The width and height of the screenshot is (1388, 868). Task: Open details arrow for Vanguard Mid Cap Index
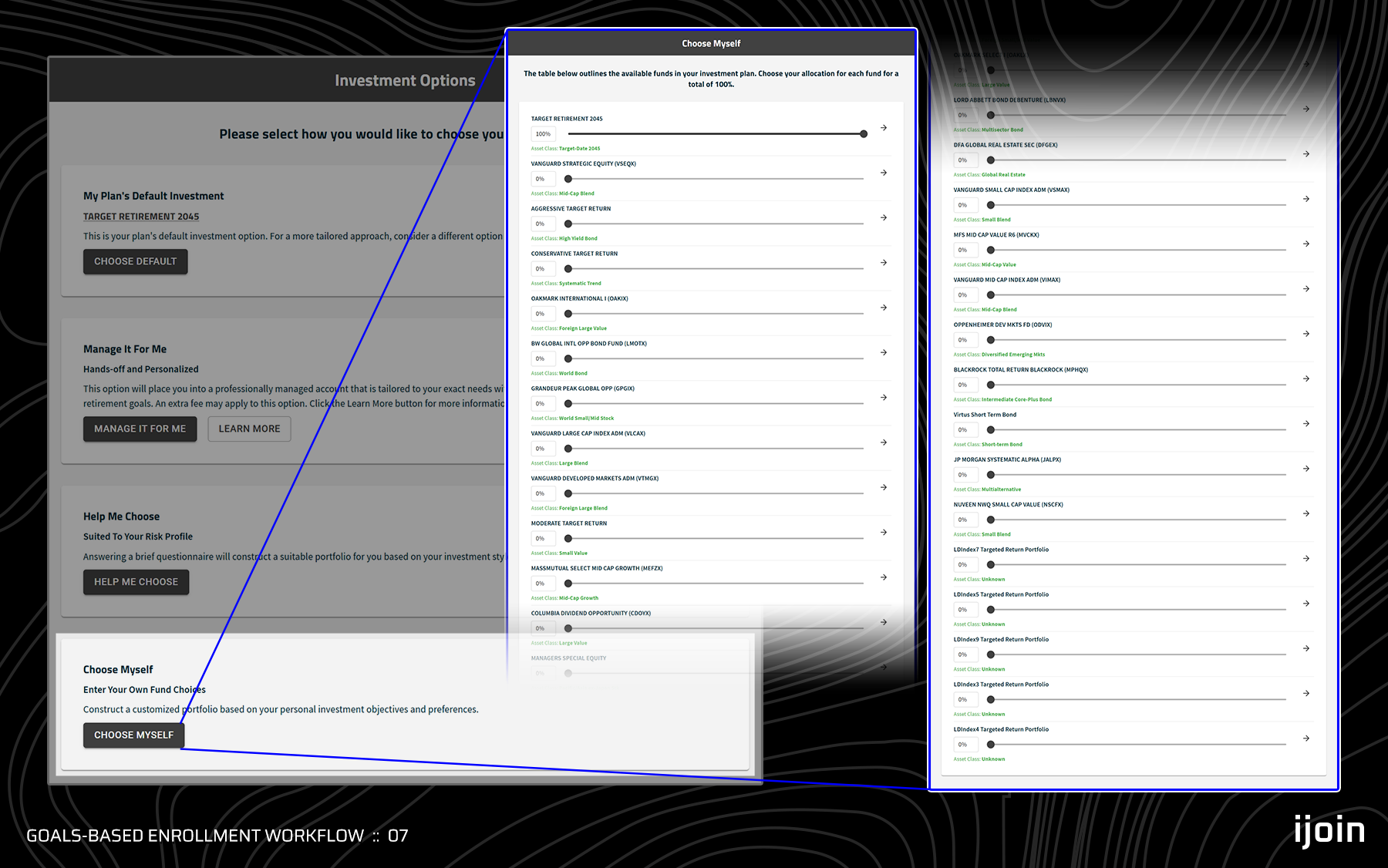click(1306, 289)
